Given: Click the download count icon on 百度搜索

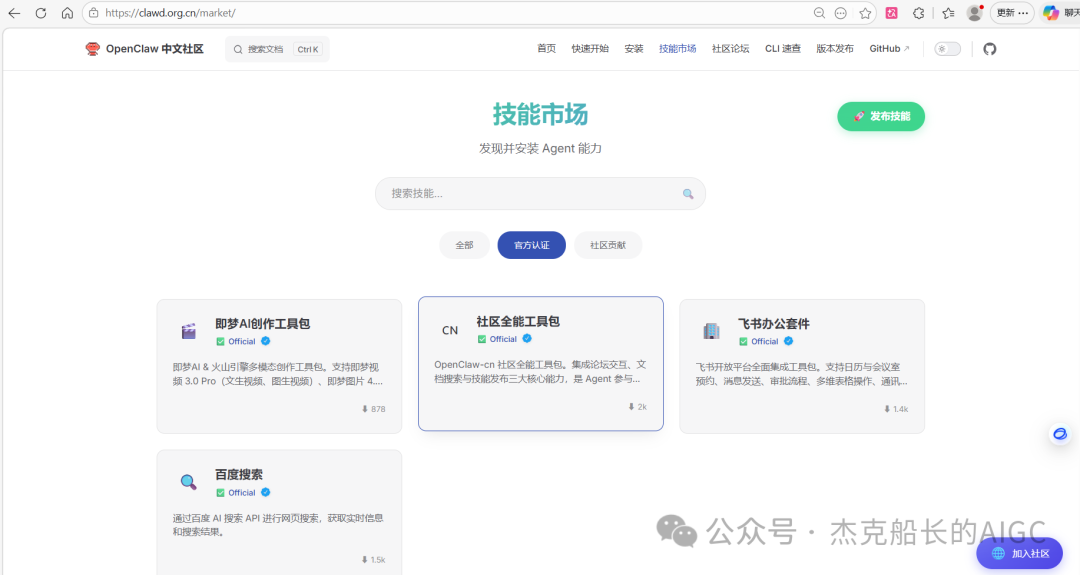Looking at the screenshot, I should [x=364, y=560].
